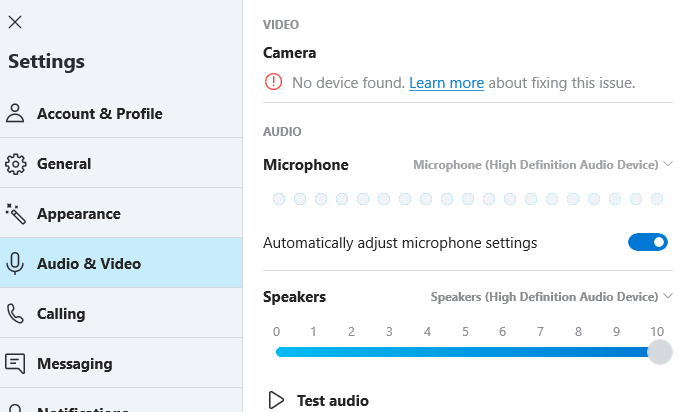Screen dimensions: 679x412
Task: Click the red camera warning icon
Action: point(273,83)
